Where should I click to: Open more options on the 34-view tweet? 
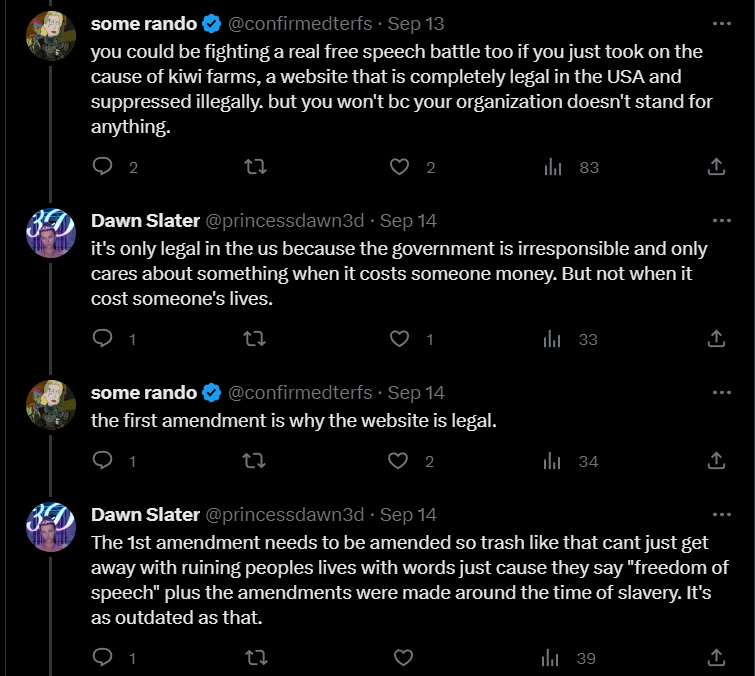click(x=721, y=392)
